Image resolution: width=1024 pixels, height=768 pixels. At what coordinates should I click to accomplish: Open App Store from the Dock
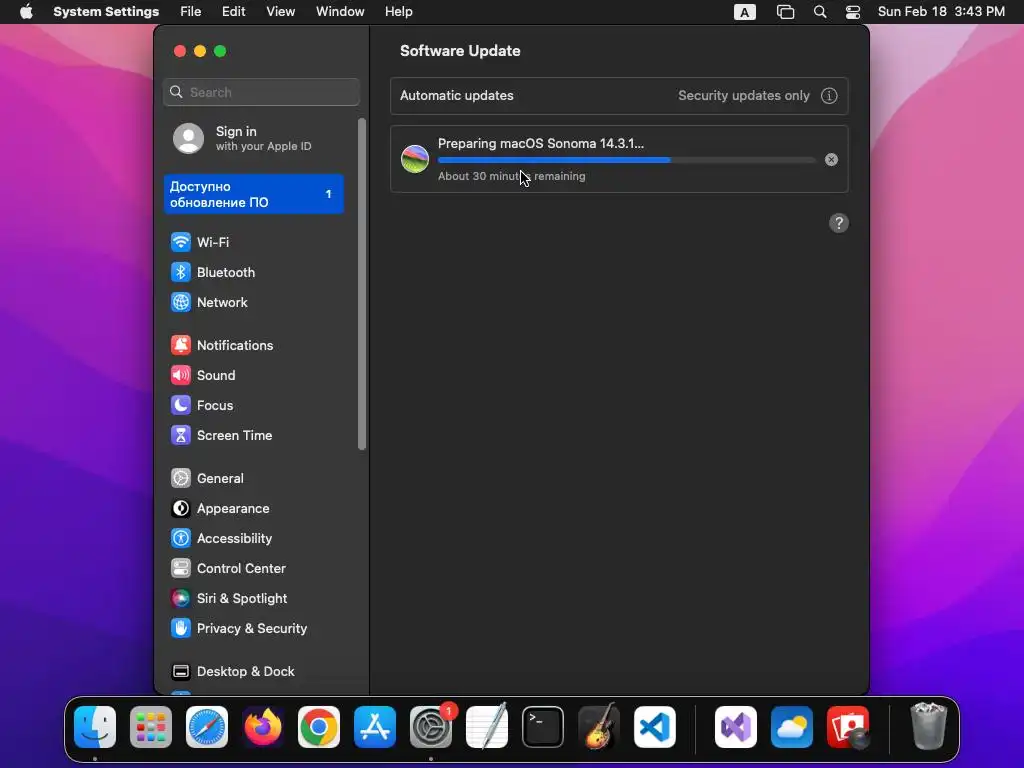click(x=375, y=727)
